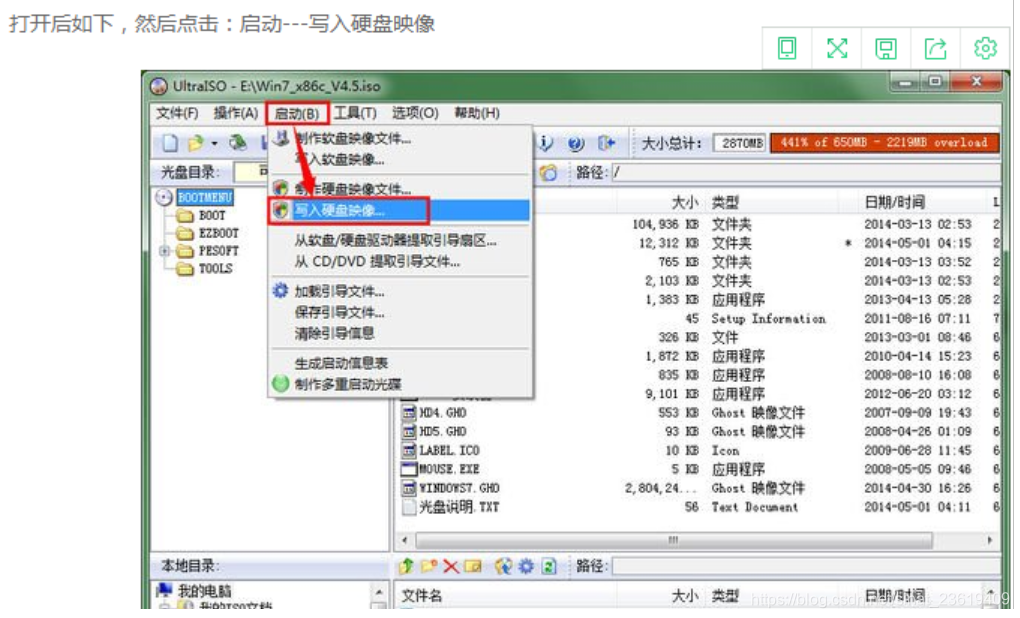Click the lower 路径 path input field
Viewport: 1020px width, 618px height.
point(805,567)
